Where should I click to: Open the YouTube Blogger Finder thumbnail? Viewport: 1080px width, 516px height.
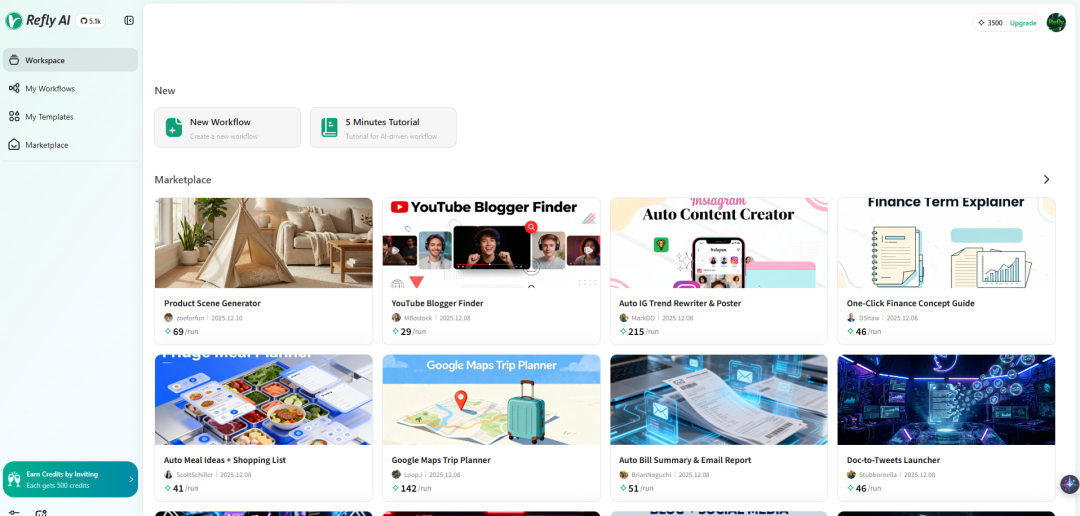(491, 242)
